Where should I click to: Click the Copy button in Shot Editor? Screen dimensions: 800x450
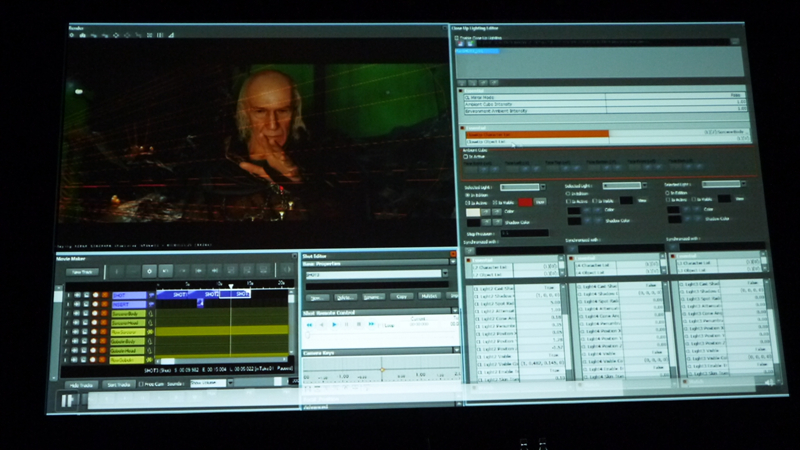pos(402,296)
